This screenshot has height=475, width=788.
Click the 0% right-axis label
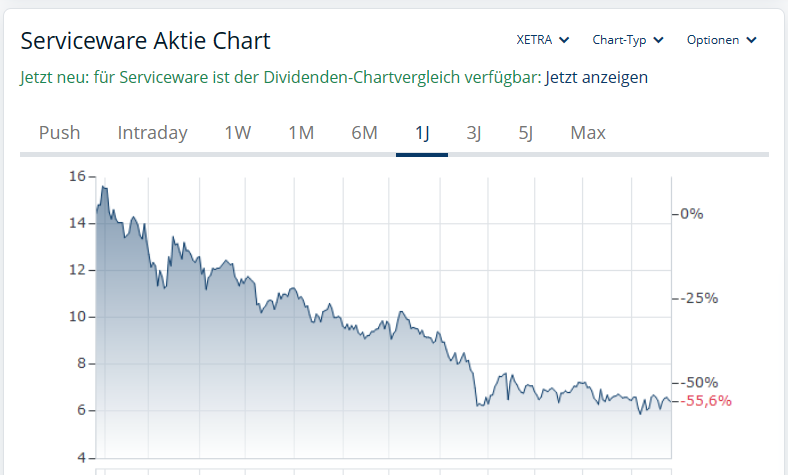point(692,213)
